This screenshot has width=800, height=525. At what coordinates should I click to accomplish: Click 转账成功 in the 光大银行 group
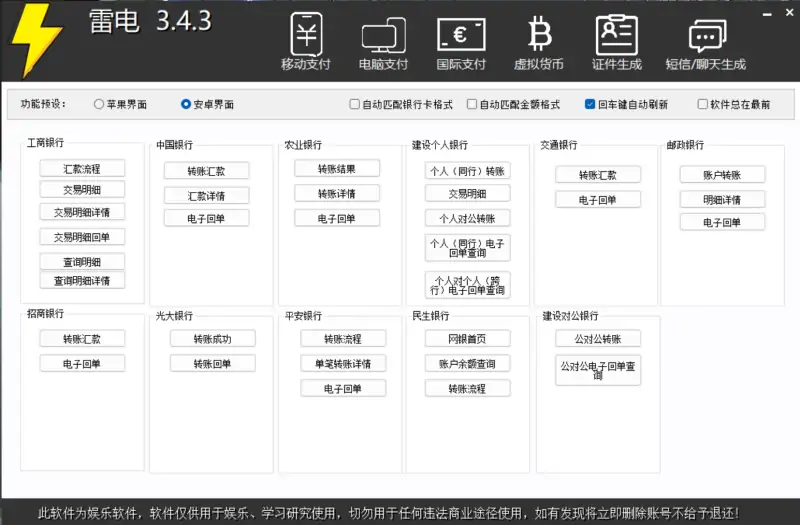pyautogui.click(x=212, y=339)
